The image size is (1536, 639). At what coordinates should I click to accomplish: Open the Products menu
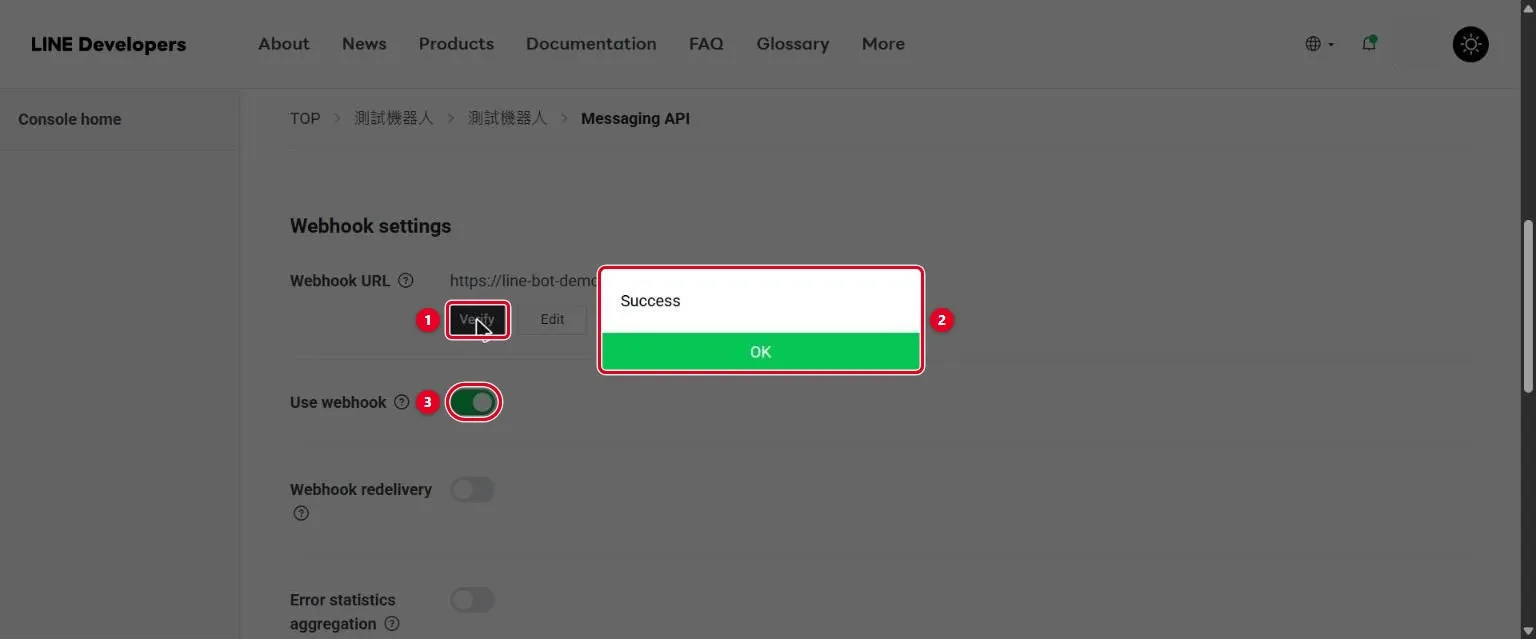456,44
